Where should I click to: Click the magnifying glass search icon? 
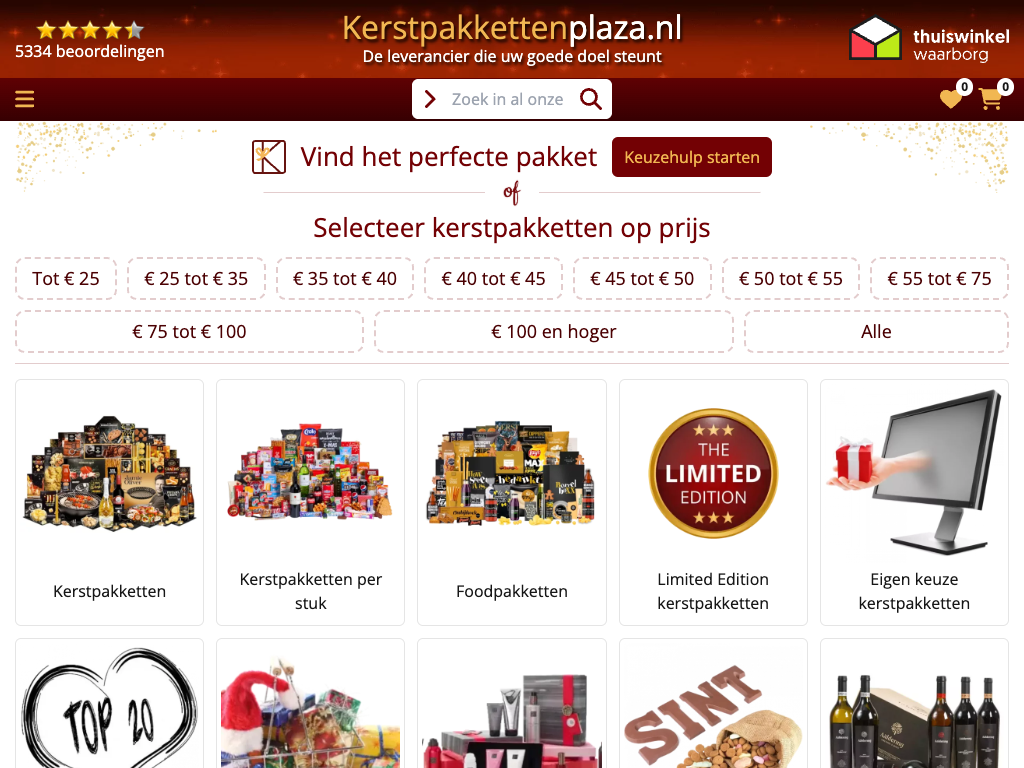pyautogui.click(x=591, y=99)
